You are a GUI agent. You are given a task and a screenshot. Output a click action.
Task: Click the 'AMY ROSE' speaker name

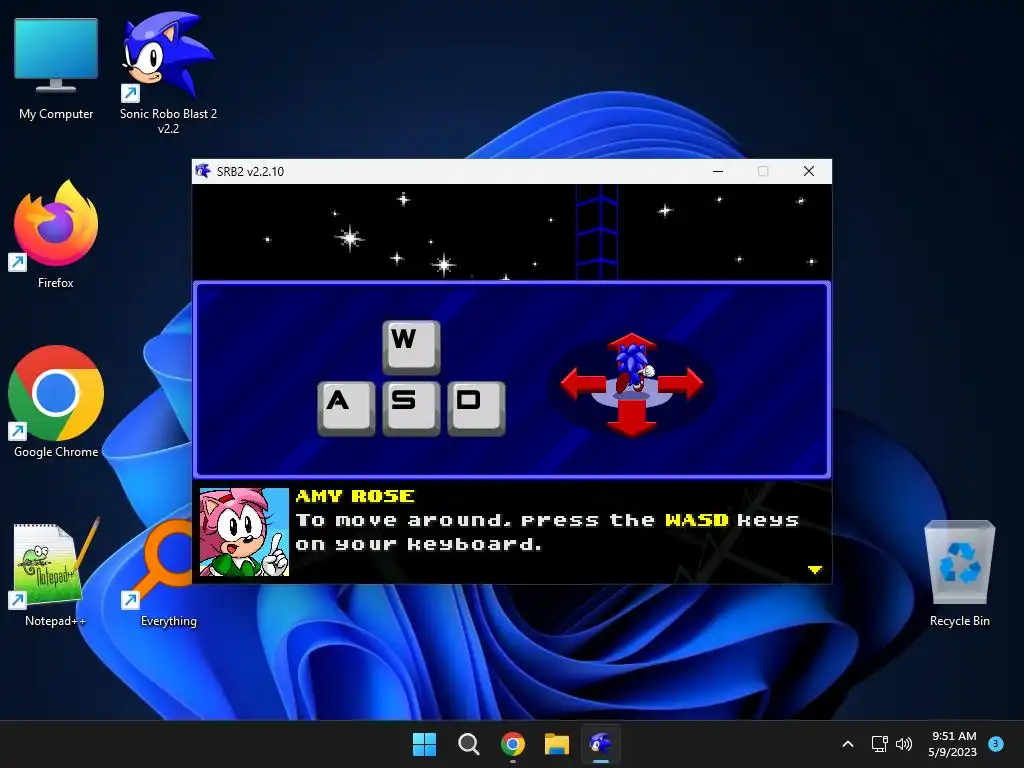coord(355,496)
